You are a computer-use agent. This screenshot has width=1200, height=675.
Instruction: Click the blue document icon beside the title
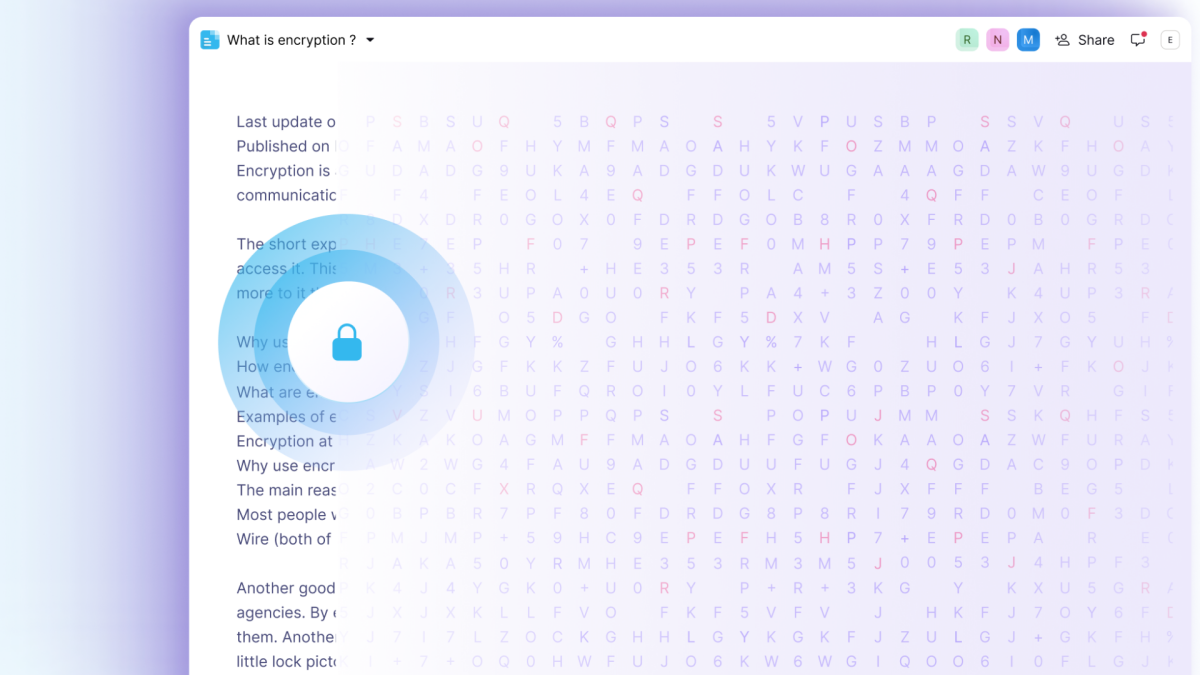210,40
